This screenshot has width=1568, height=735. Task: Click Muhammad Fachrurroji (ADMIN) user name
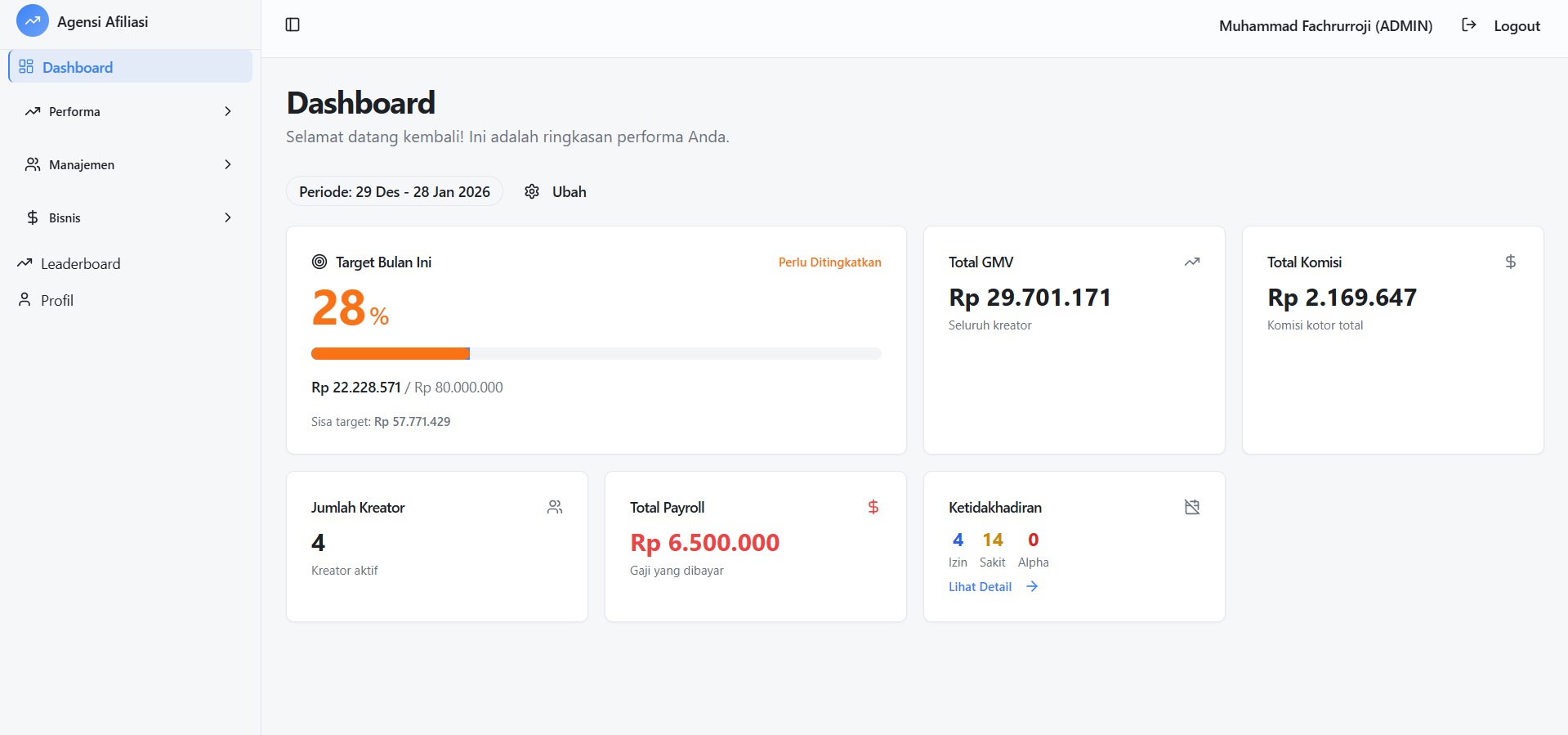[x=1325, y=25]
